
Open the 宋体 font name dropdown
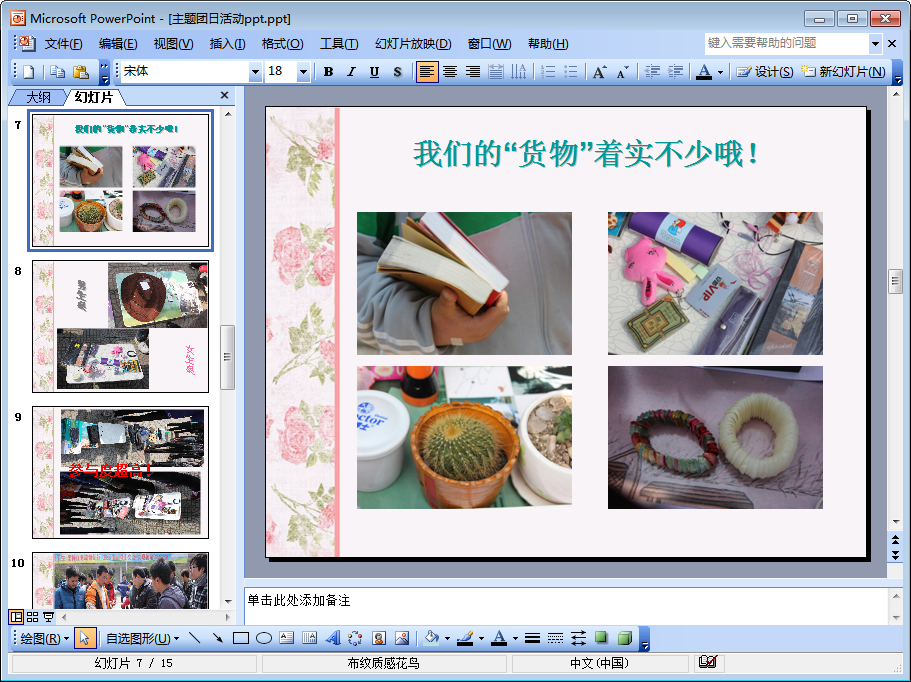(x=255, y=72)
